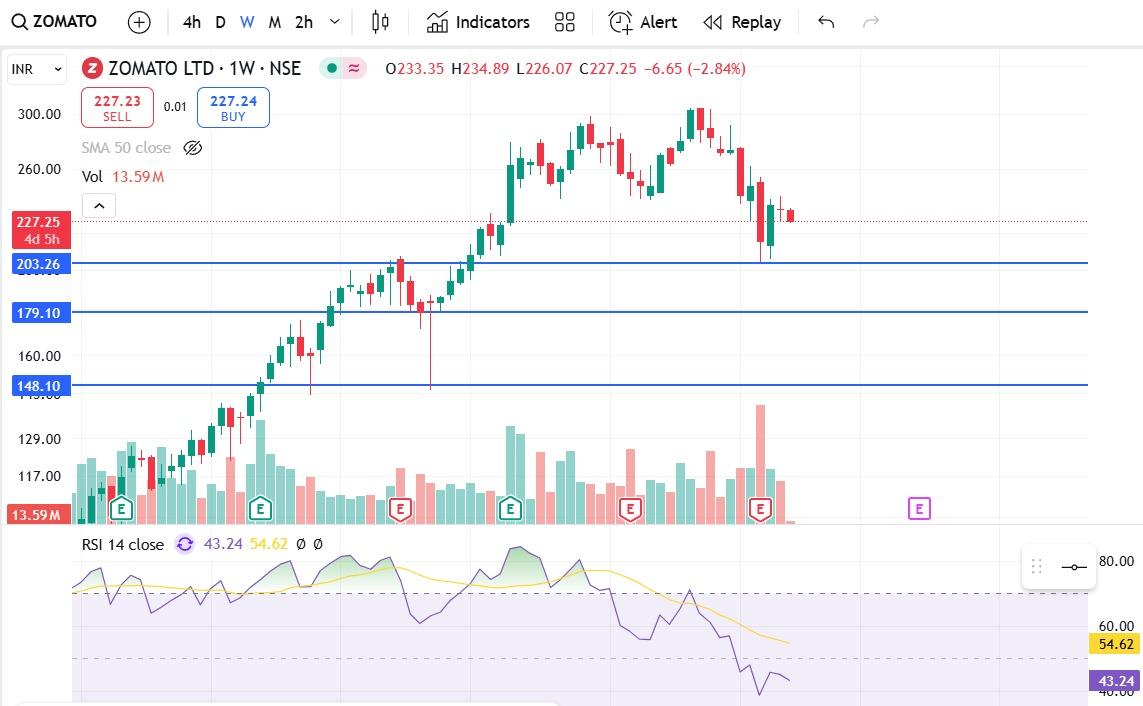Open the Indicators dialog

click(478, 23)
